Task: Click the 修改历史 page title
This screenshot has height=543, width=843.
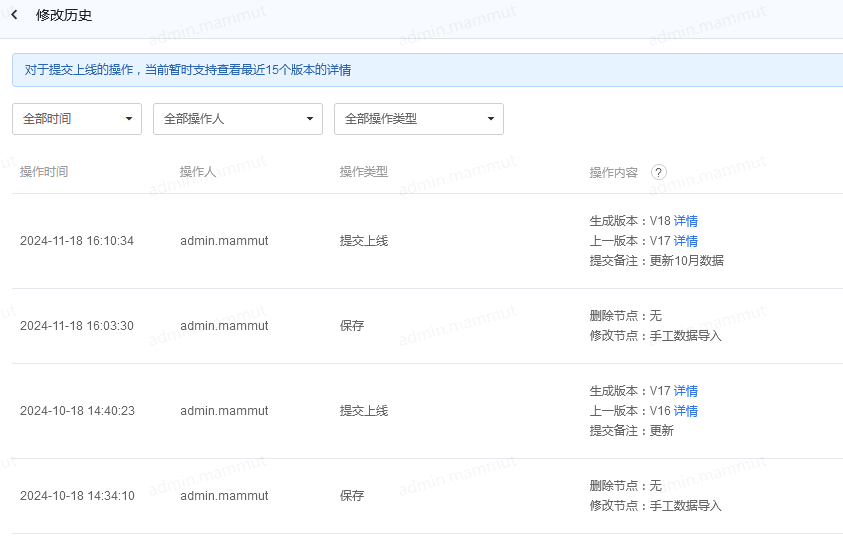Action: click(x=64, y=15)
